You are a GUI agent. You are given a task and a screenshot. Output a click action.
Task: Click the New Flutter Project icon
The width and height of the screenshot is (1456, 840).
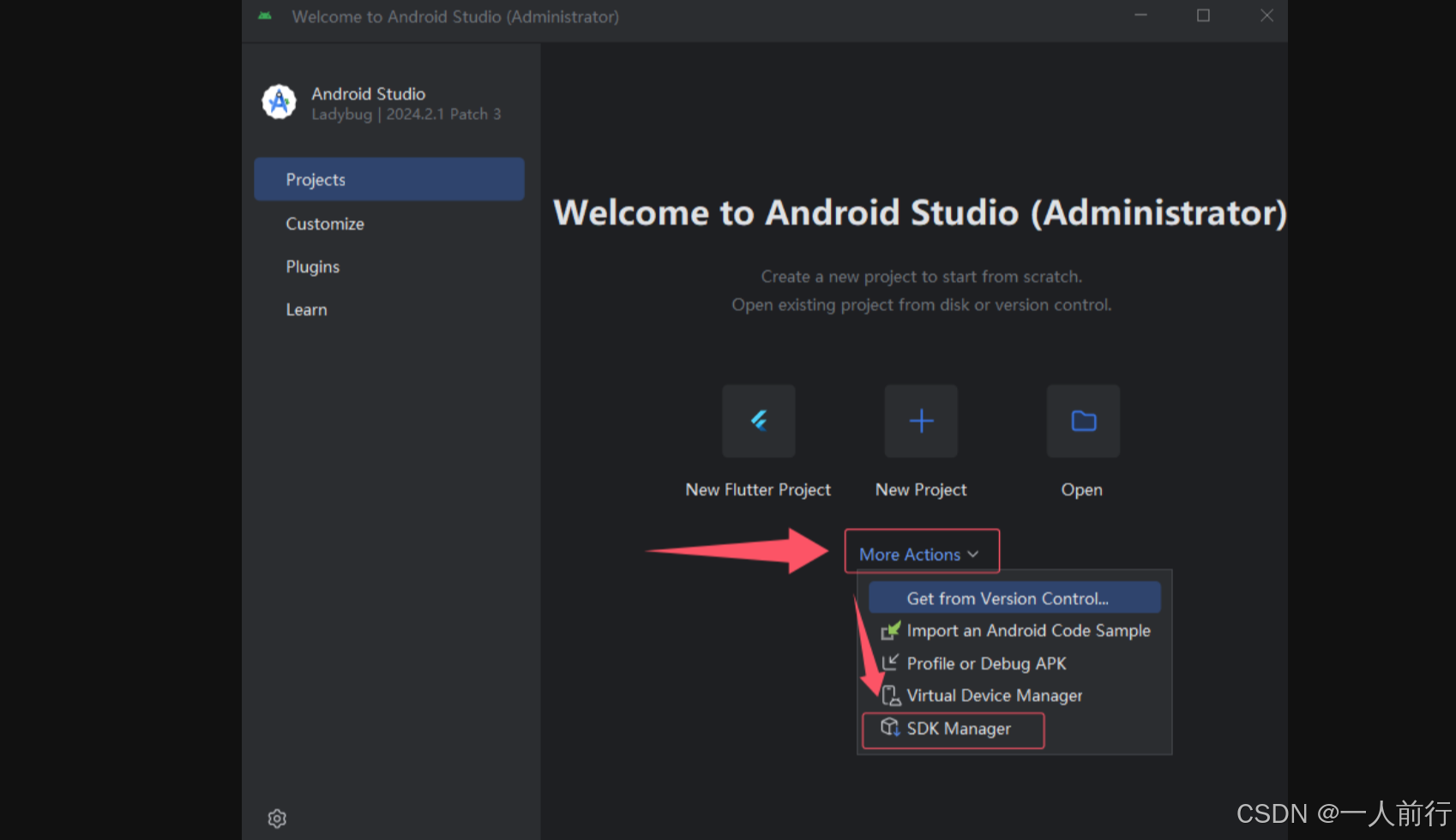tap(758, 421)
